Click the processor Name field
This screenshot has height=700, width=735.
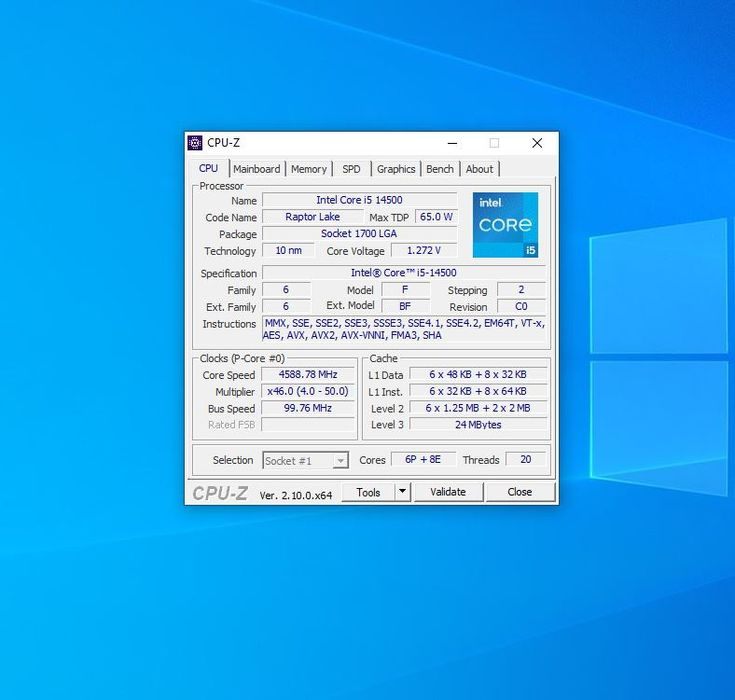pos(359,200)
